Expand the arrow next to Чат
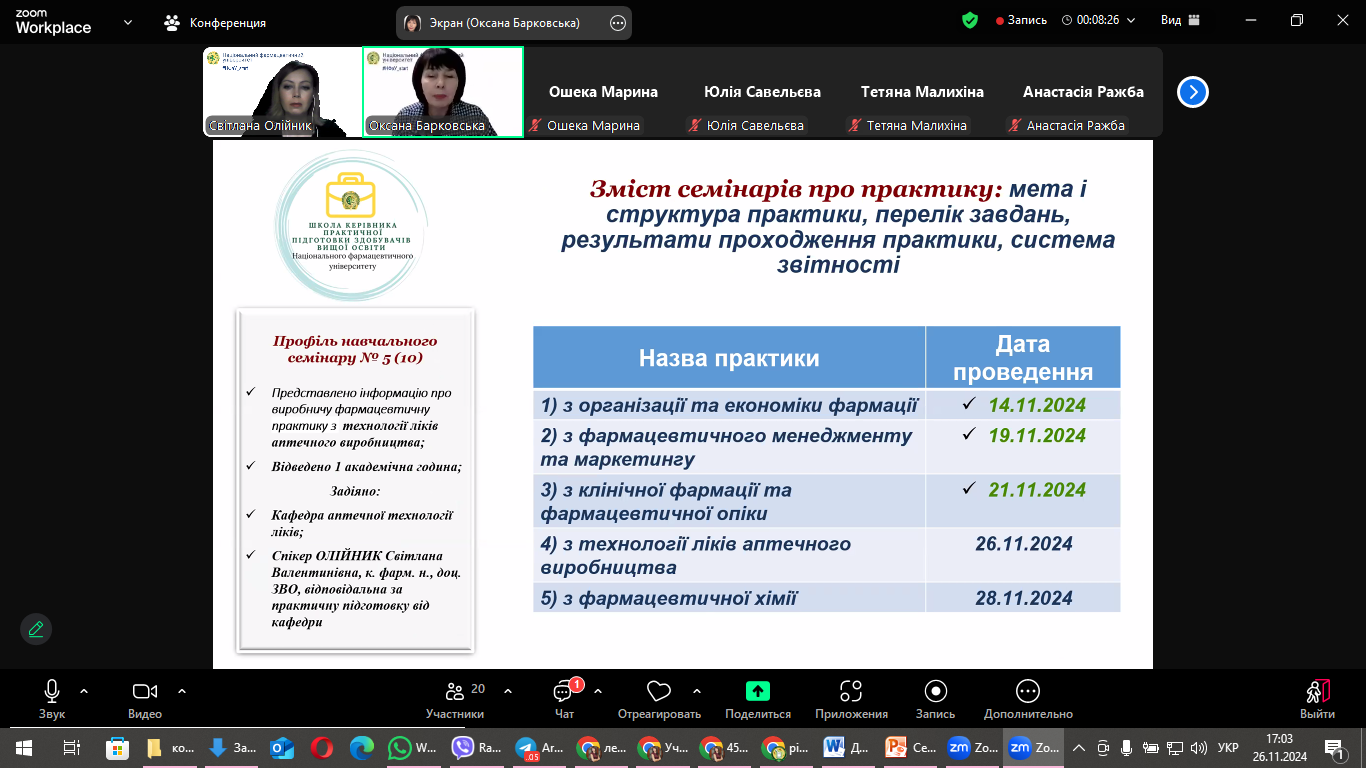Viewport: 1366px width, 768px height. (x=598, y=691)
